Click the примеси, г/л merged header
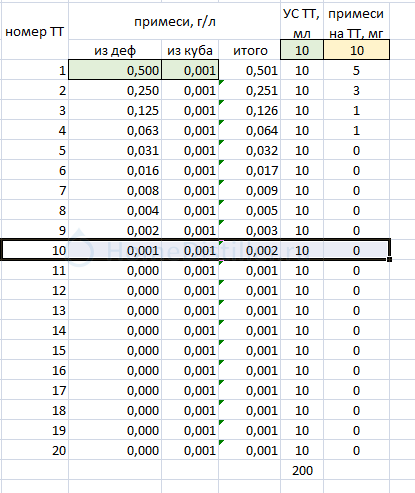The height and width of the screenshot is (493, 415). 174,22
